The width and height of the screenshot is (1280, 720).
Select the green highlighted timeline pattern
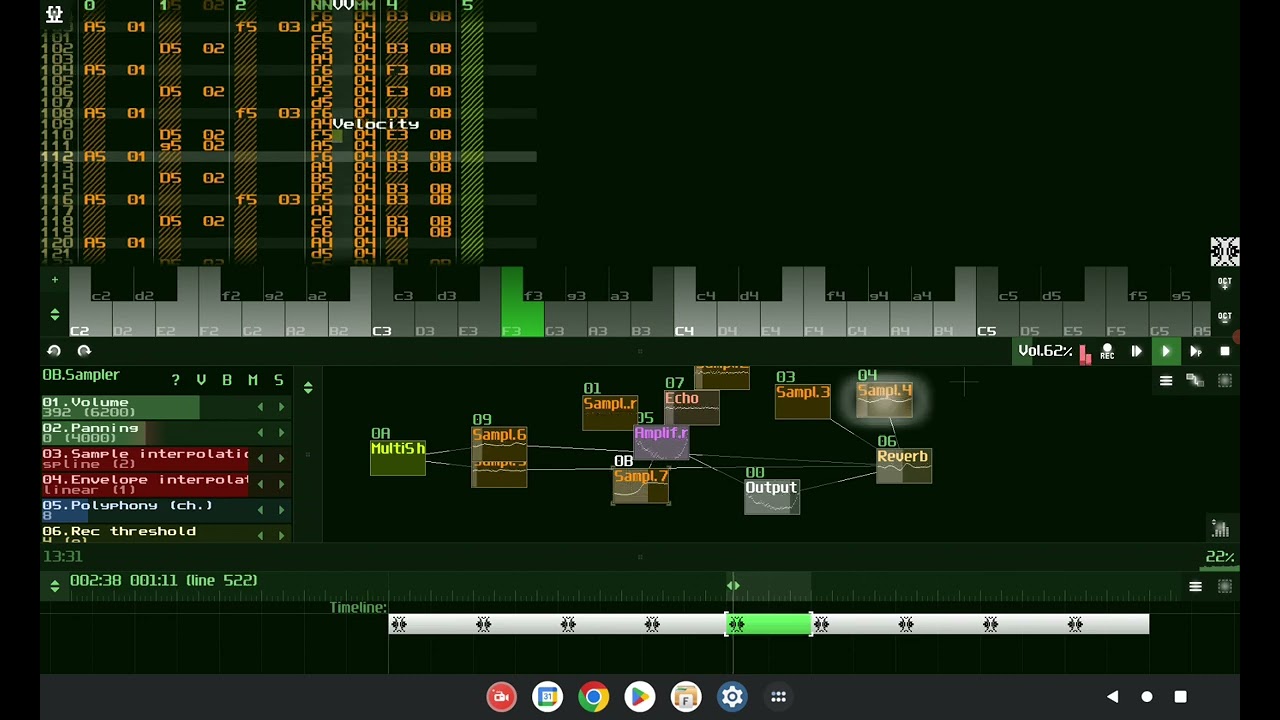[769, 624]
